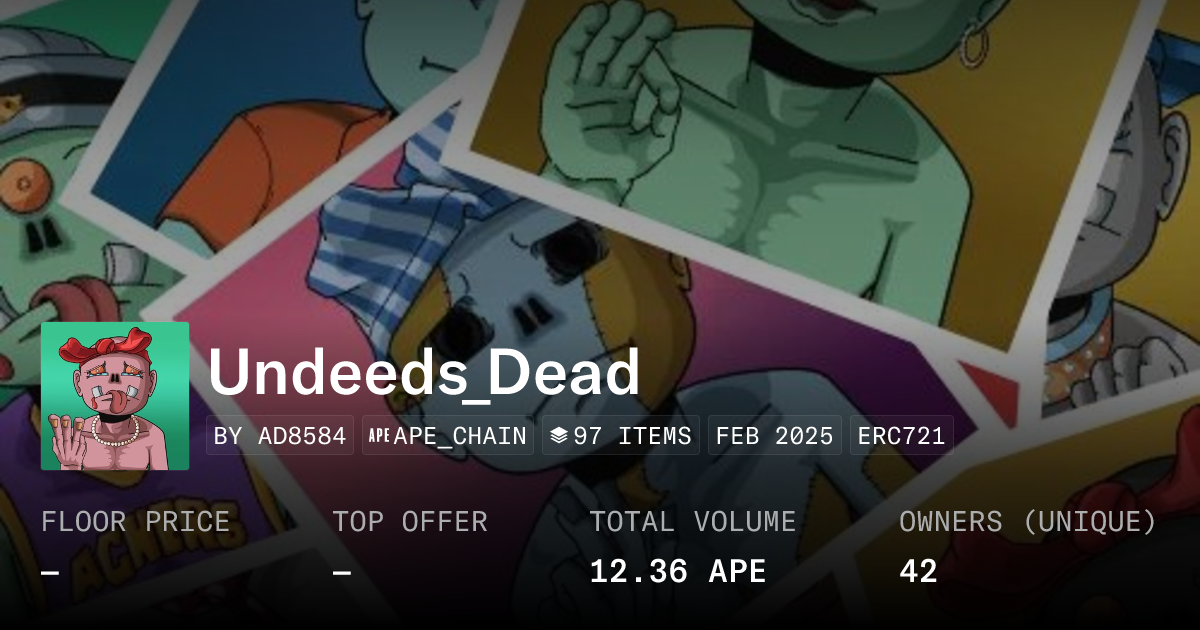Click the Undeeds_Dead collection avatar thumbnail

115,396
